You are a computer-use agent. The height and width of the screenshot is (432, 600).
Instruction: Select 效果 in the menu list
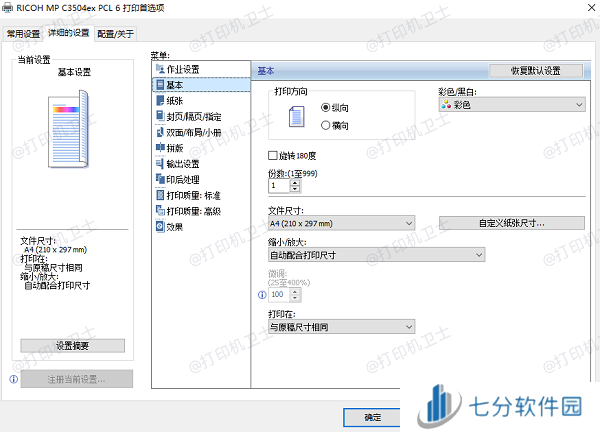point(201,227)
